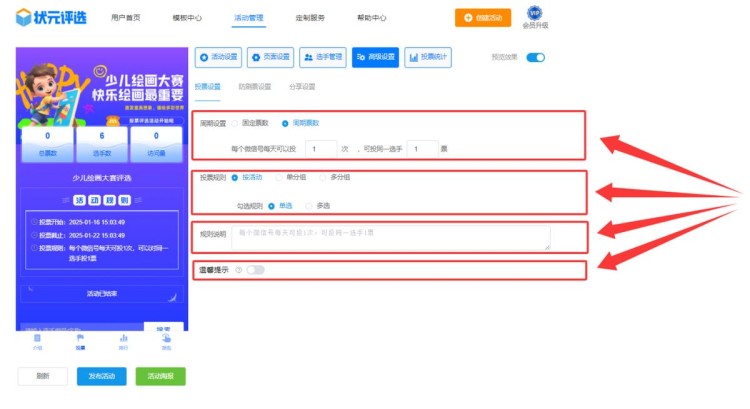Click the 状元评选 logo

[x=46, y=18]
